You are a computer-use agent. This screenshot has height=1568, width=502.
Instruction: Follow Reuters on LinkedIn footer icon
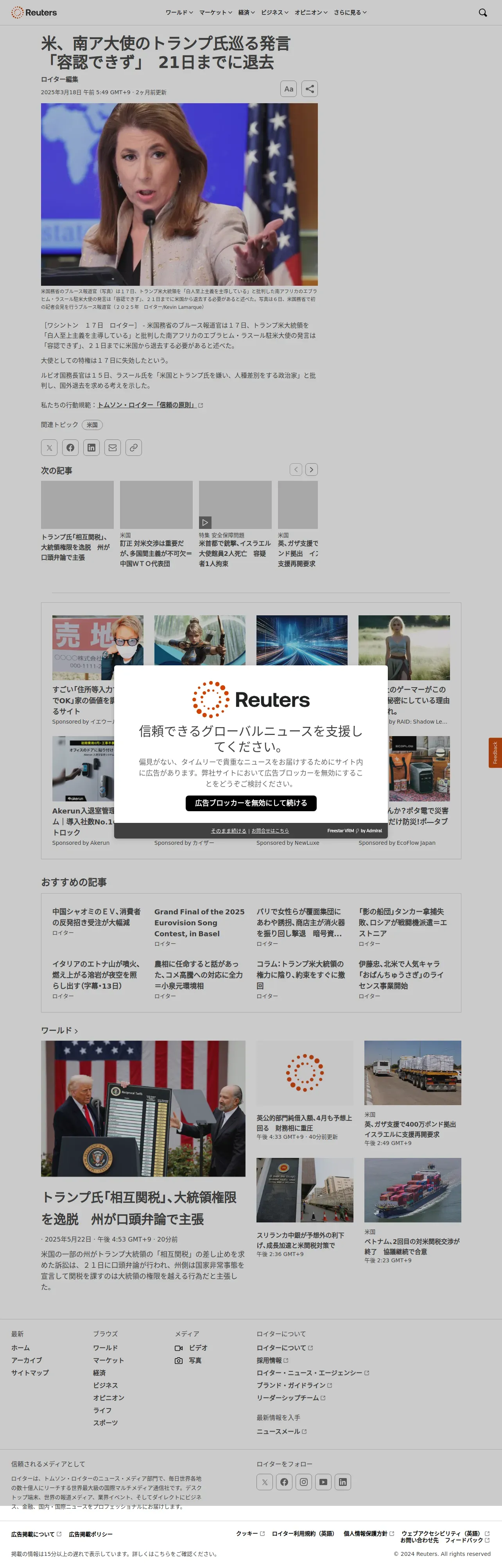pos(342,1482)
